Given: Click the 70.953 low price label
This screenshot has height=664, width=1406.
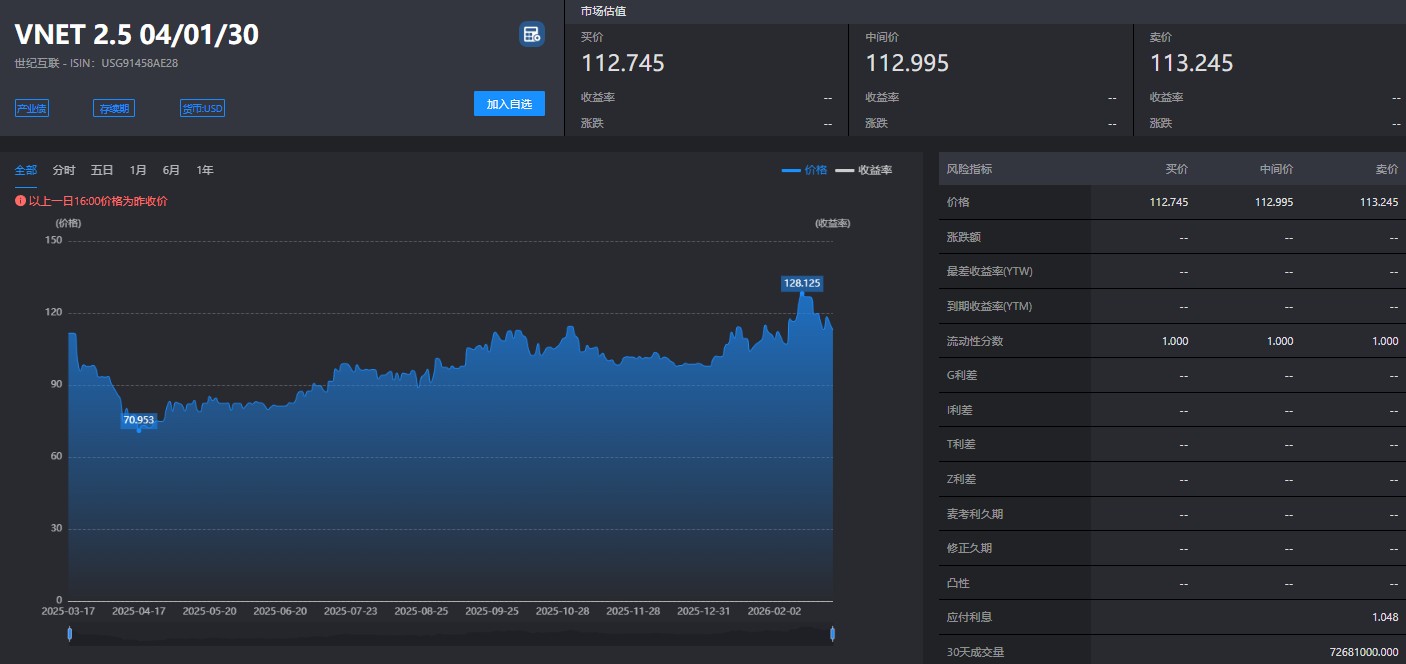Looking at the screenshot, I should click(138, 420).
